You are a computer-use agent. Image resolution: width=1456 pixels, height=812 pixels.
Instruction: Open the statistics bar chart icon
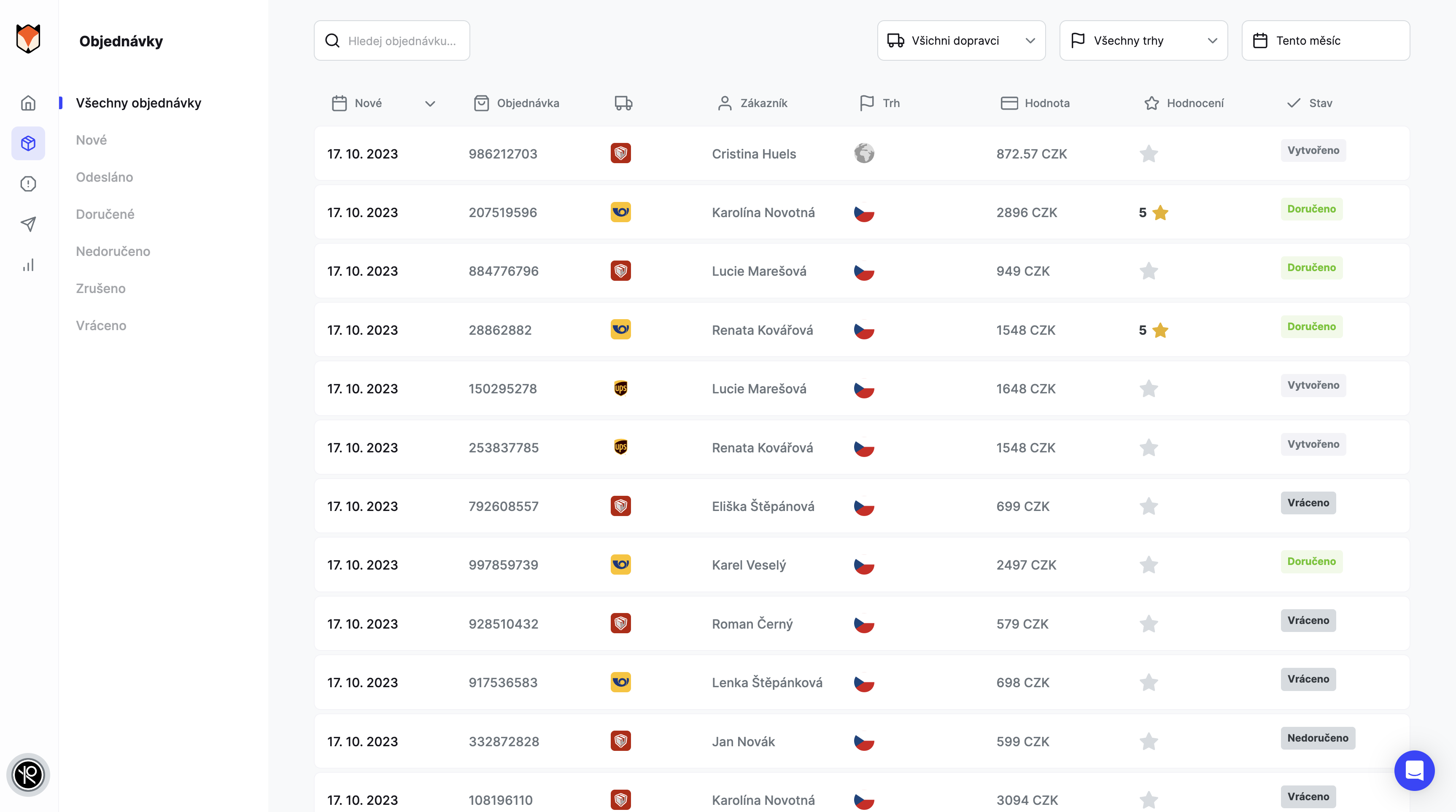point(28,265)
